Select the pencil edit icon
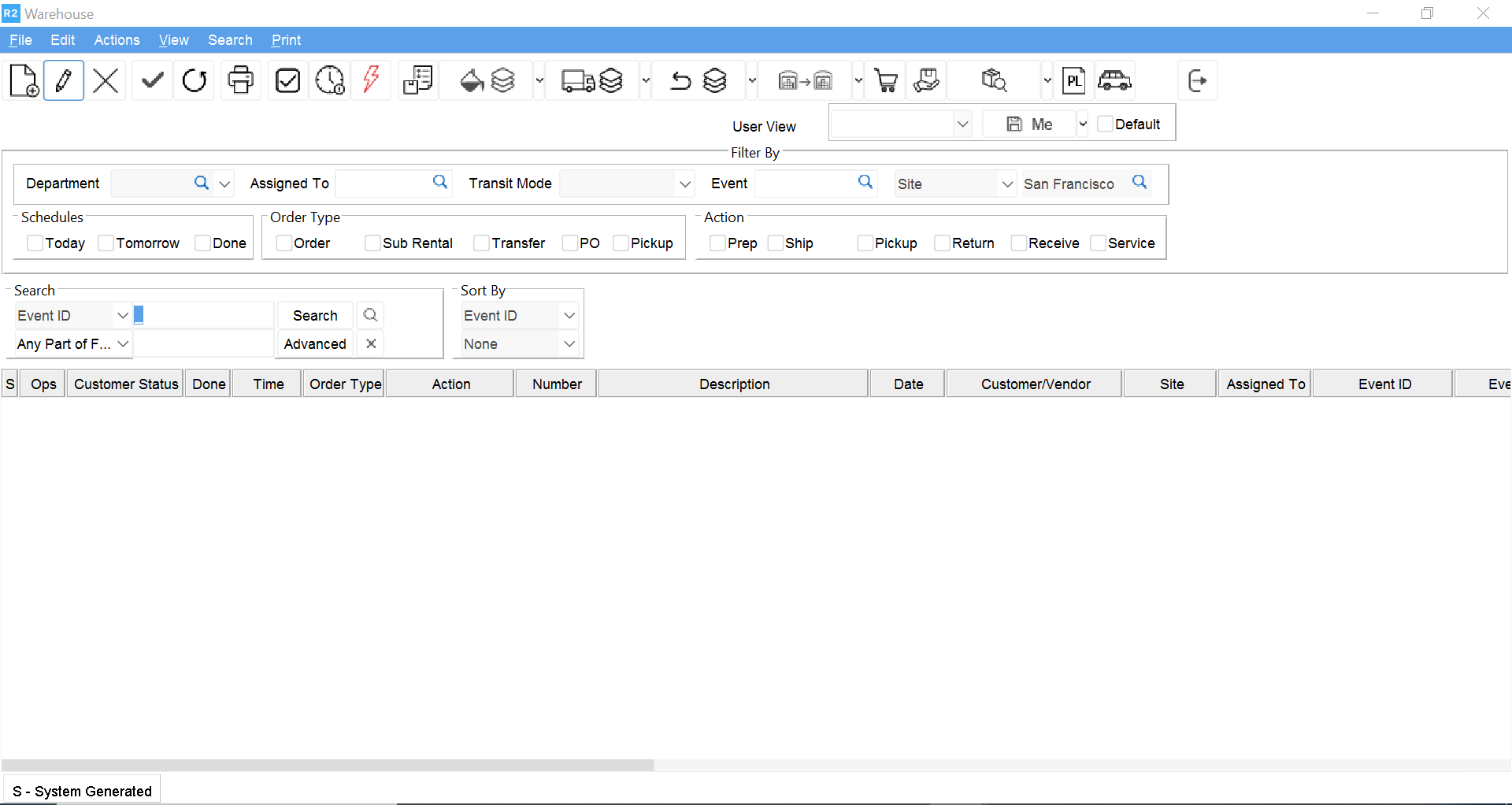 [64, 80]
